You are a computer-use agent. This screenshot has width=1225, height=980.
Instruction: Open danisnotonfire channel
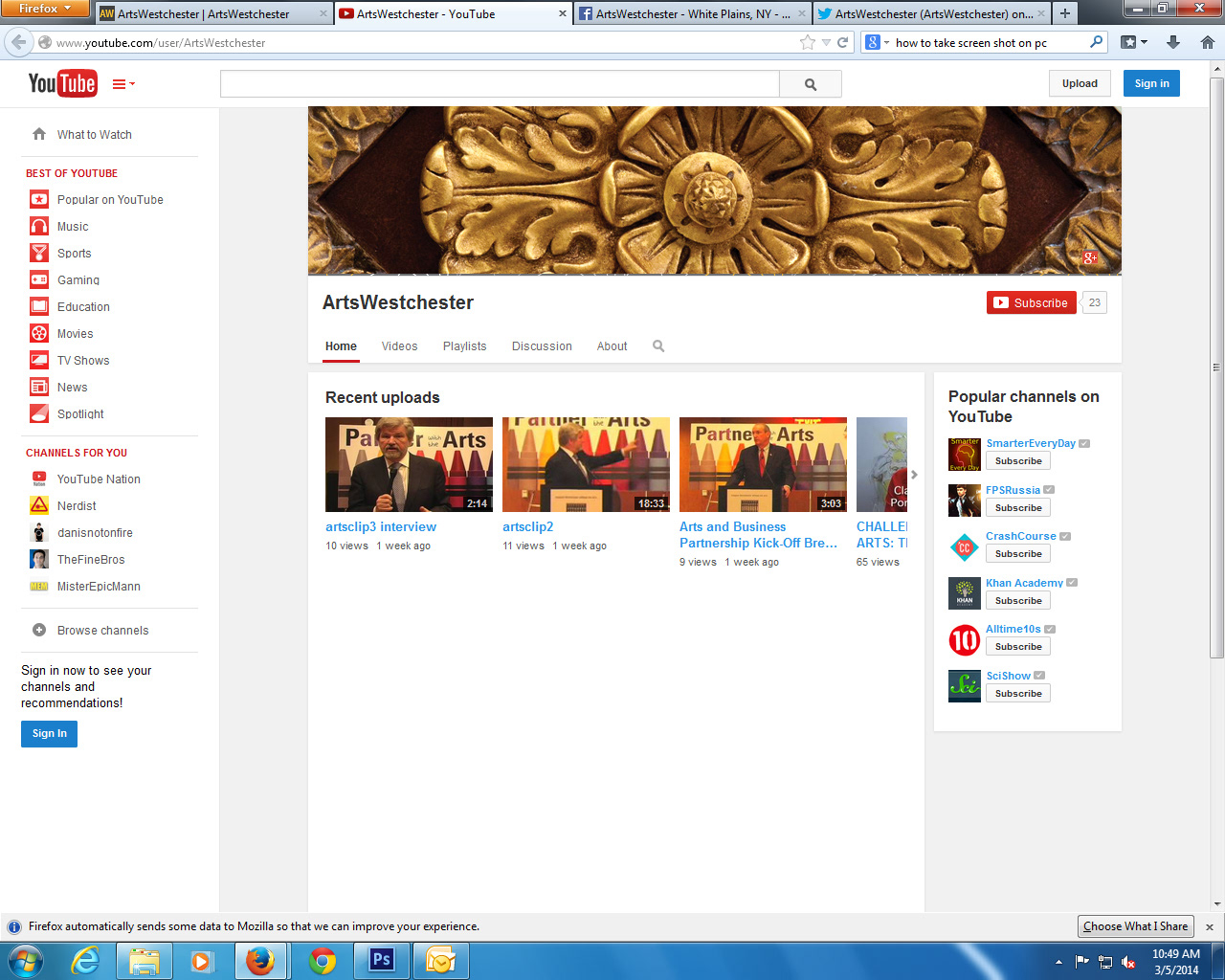[95, 533]
